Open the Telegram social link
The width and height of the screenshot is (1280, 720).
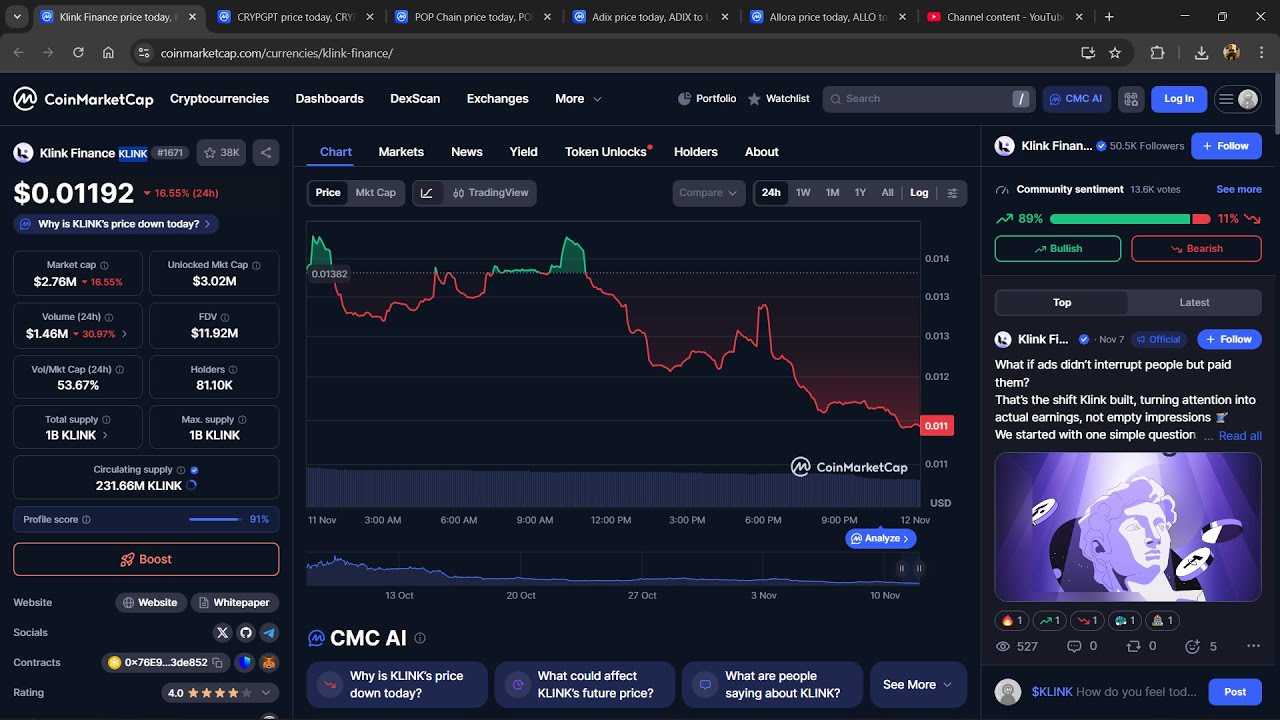[x=269, y=632]
